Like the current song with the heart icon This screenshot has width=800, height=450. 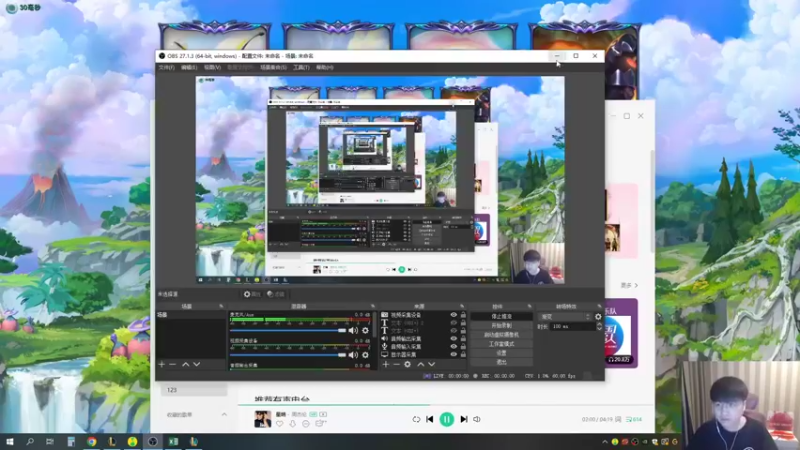280,423
